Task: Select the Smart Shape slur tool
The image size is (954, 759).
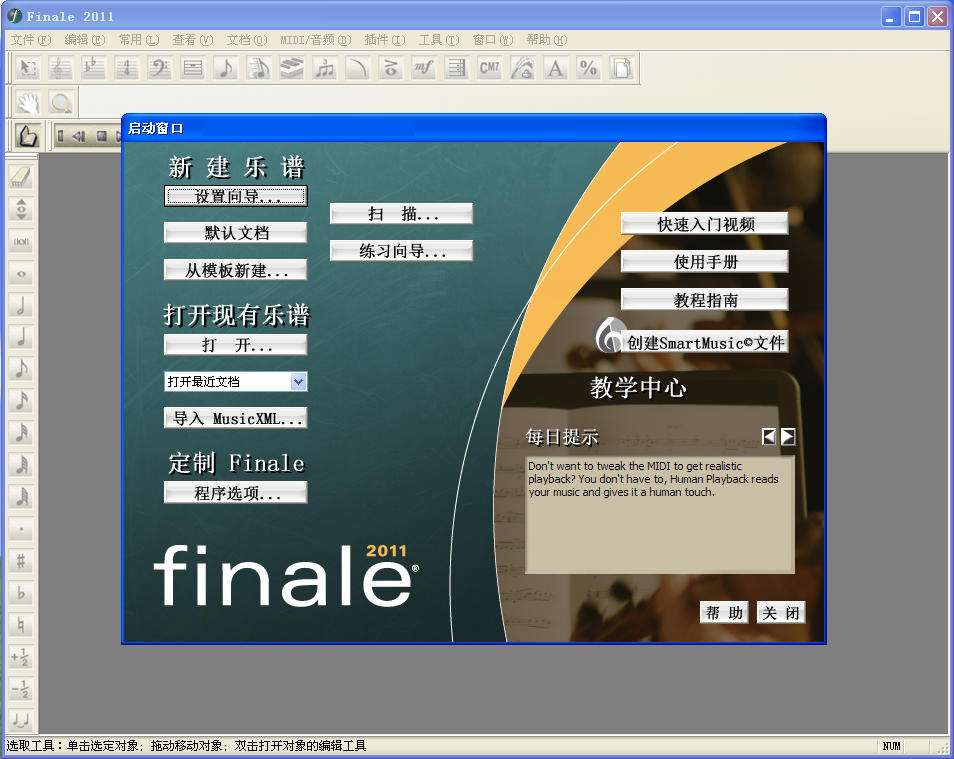Action: point(357,68)
